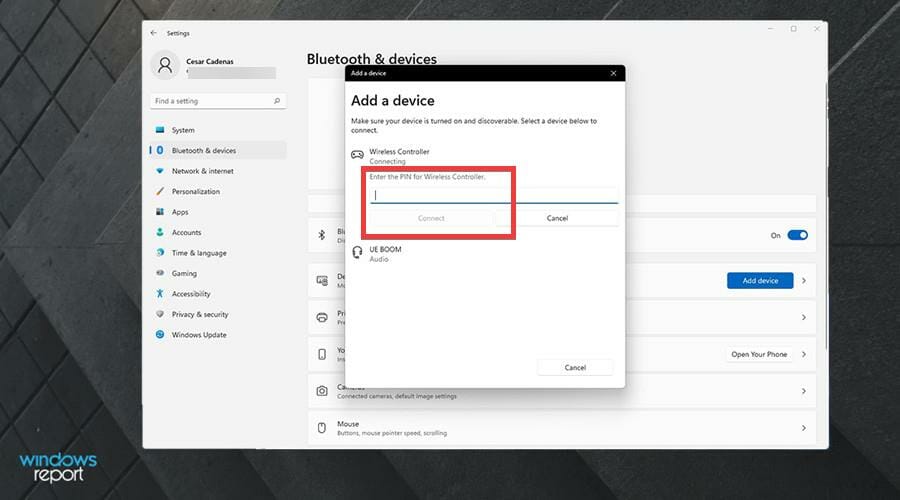Viewport: 900px width, 500px height.
Task: Click the PIN entry text field
Action: (x=494, y=195)
